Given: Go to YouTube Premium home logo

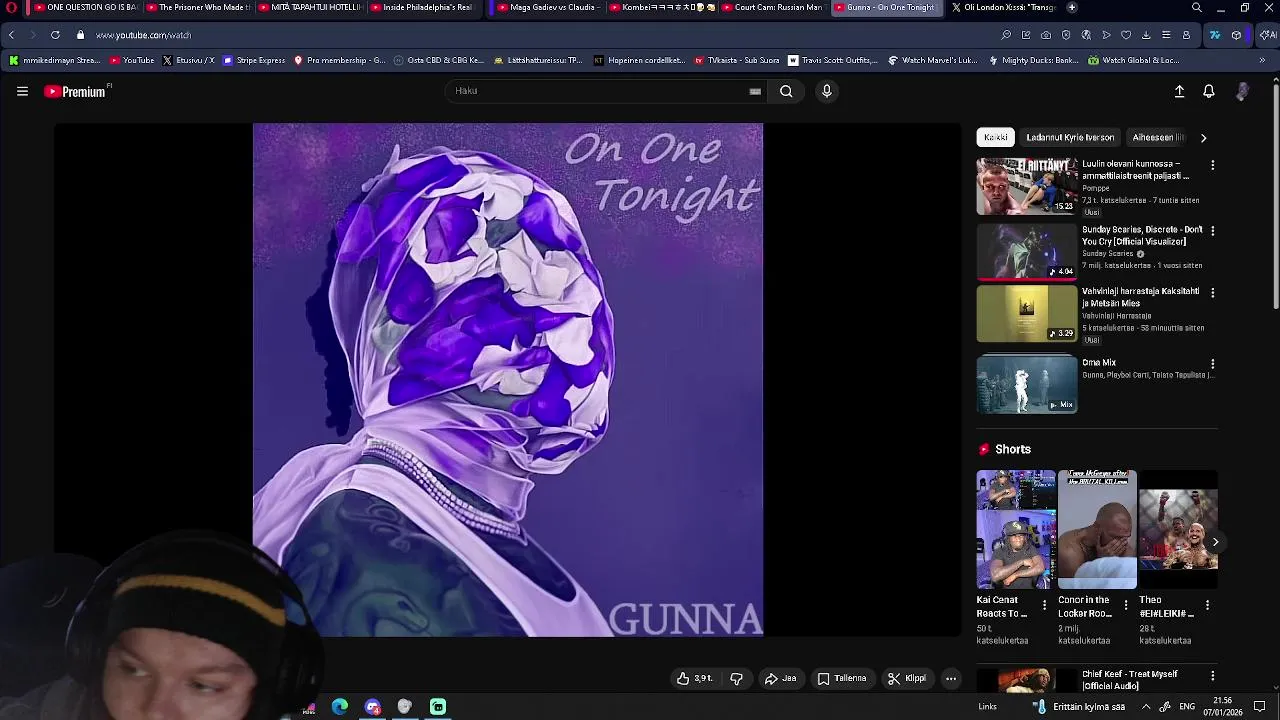Looking at the screenshot, I should tap(75, 91).
